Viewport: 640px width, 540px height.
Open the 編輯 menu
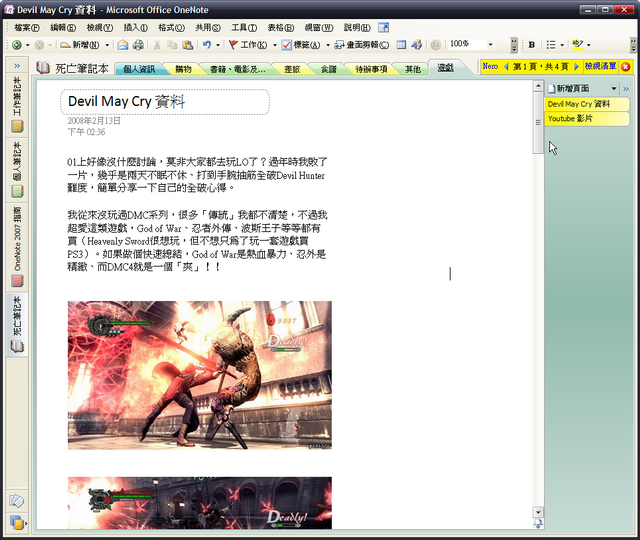(x=63, y=27)
